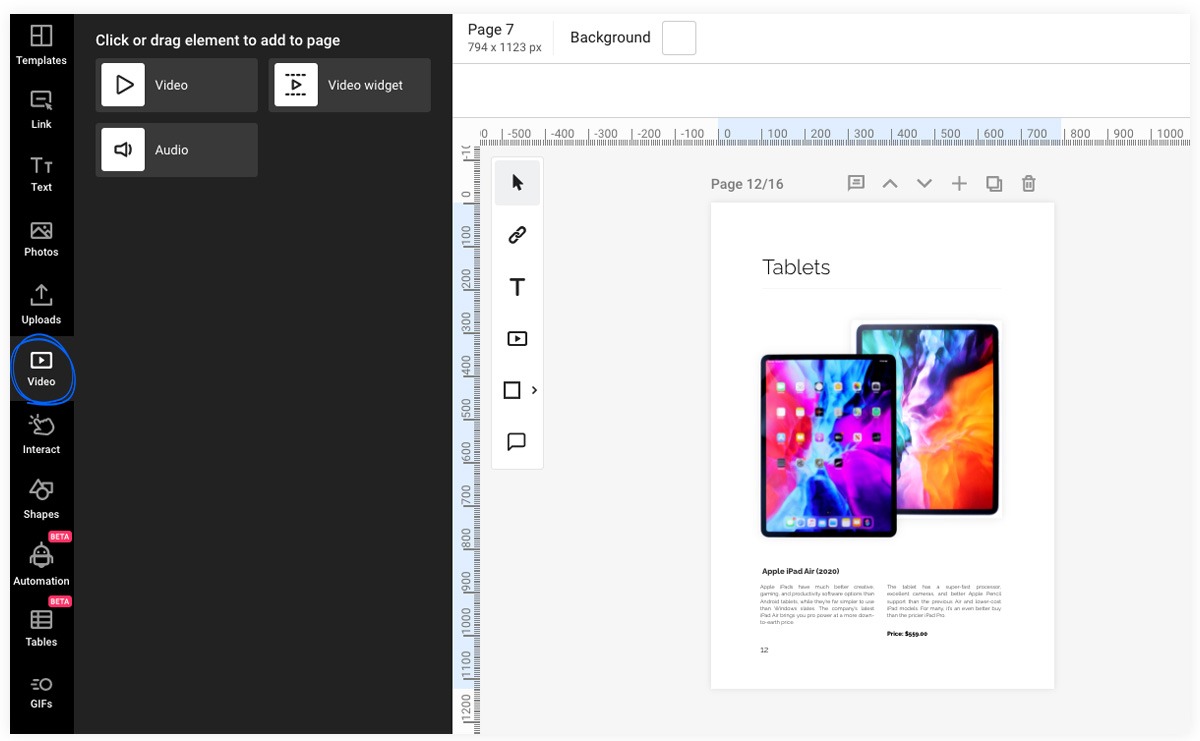The height and width of the screenshot is (741, 1200).
Task: Click Apple iPad Air (2020) title
Action: [800, 572]
